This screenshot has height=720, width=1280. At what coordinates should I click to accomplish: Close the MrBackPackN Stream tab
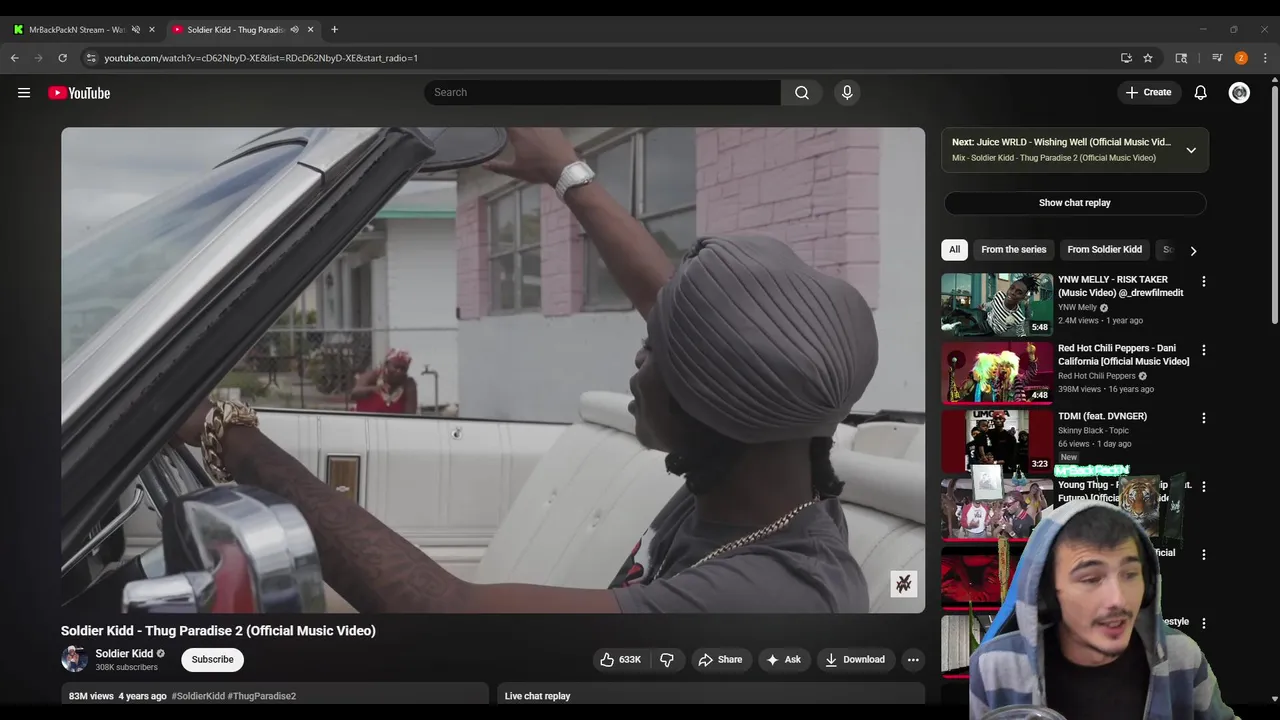point(152,29)
